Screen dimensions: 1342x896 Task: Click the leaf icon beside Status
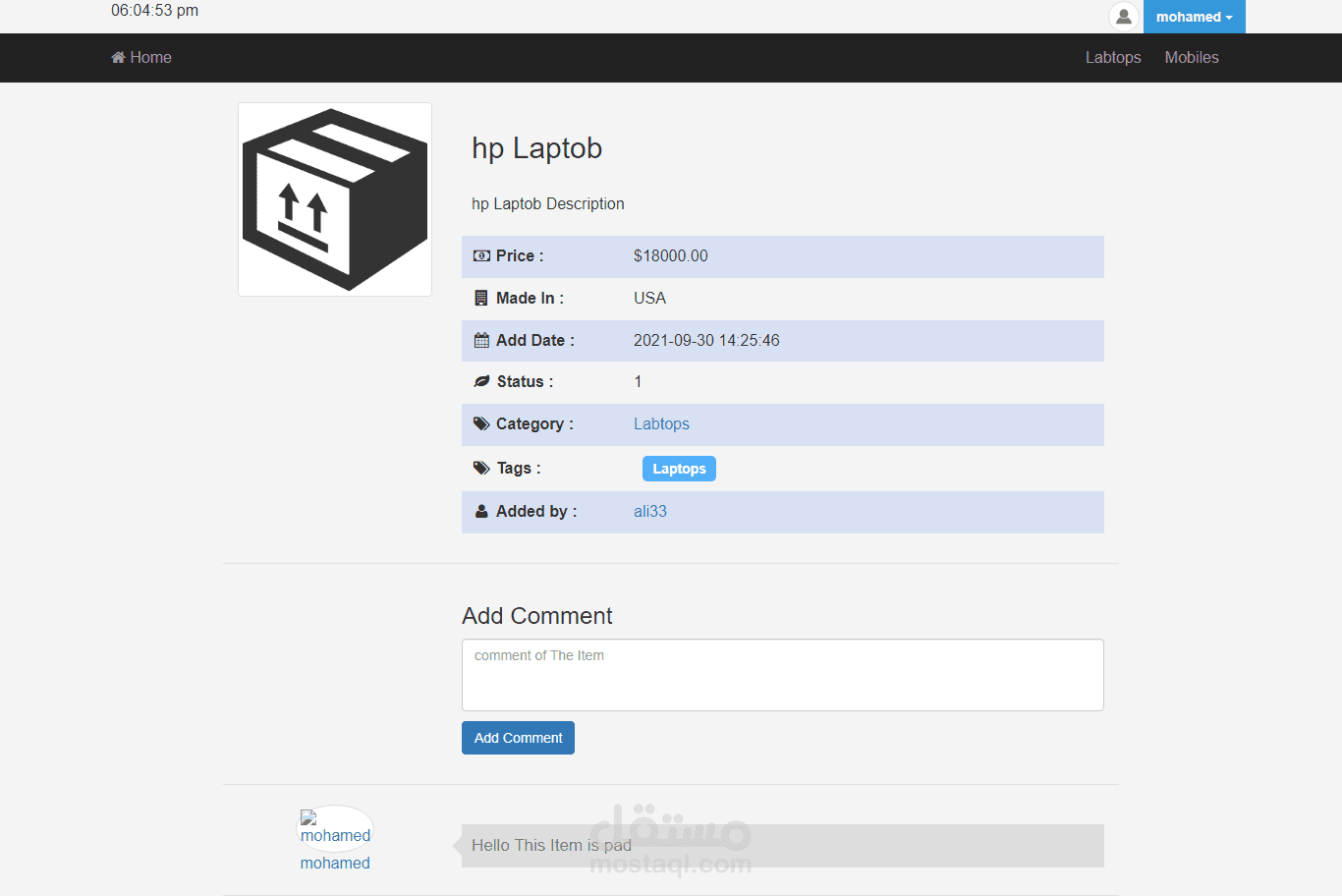pyautogui.click(x=481, y=381)
